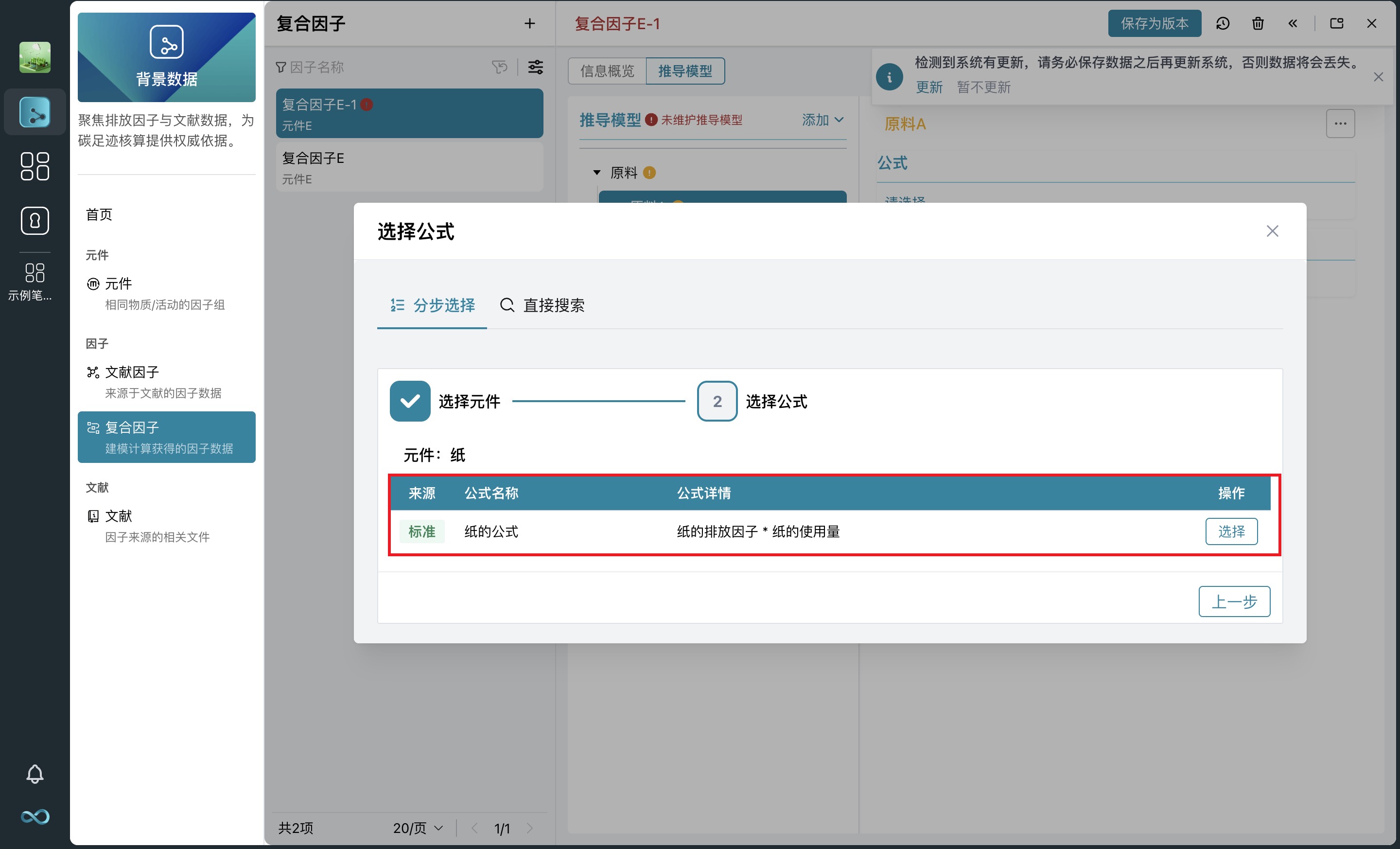This screenshot has height=849, width=1400.
Task: Open the filter settings sliders icon
Action: pos(535,67)
